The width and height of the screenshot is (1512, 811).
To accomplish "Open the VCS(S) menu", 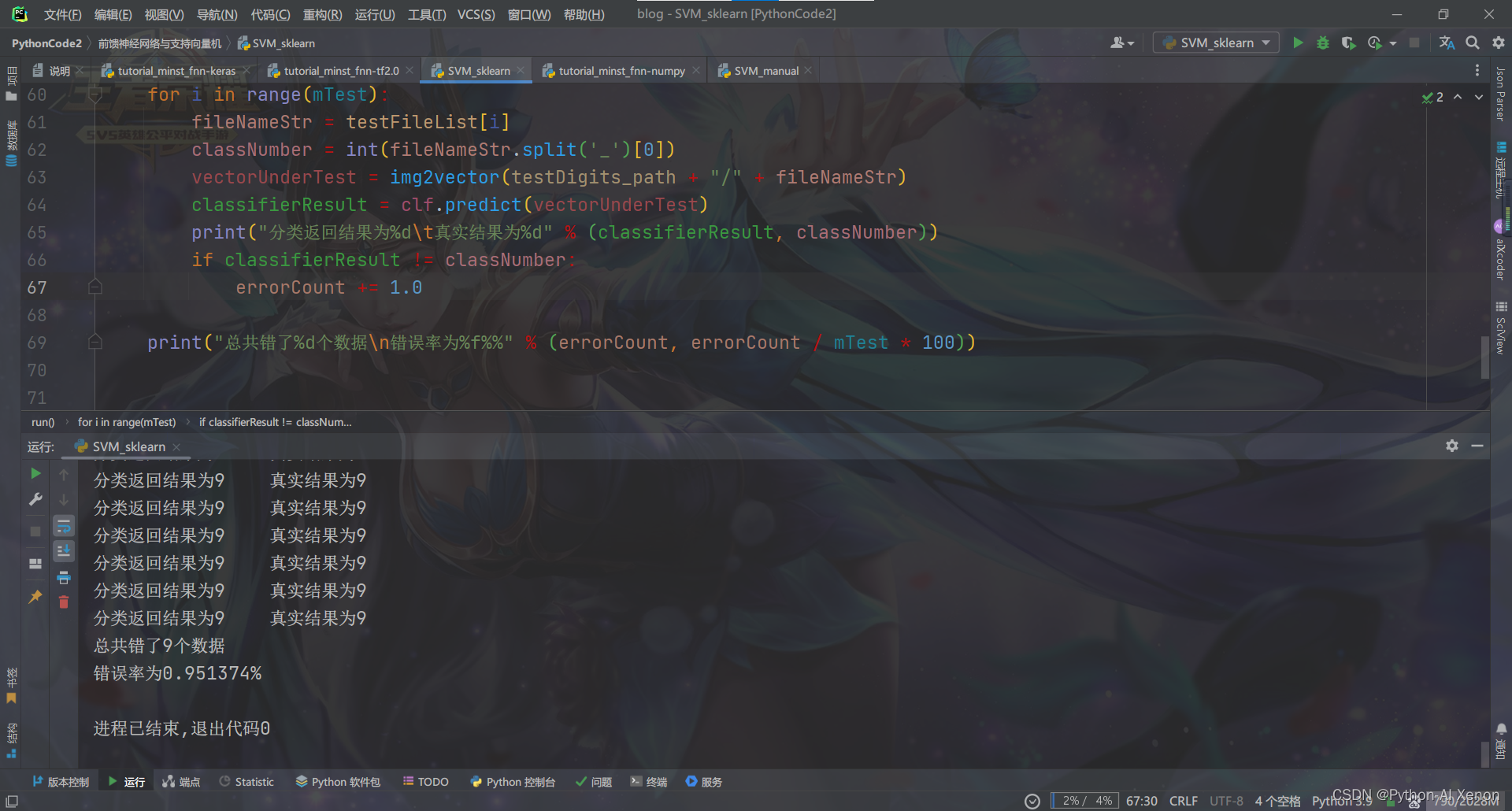I will [476, 14].
